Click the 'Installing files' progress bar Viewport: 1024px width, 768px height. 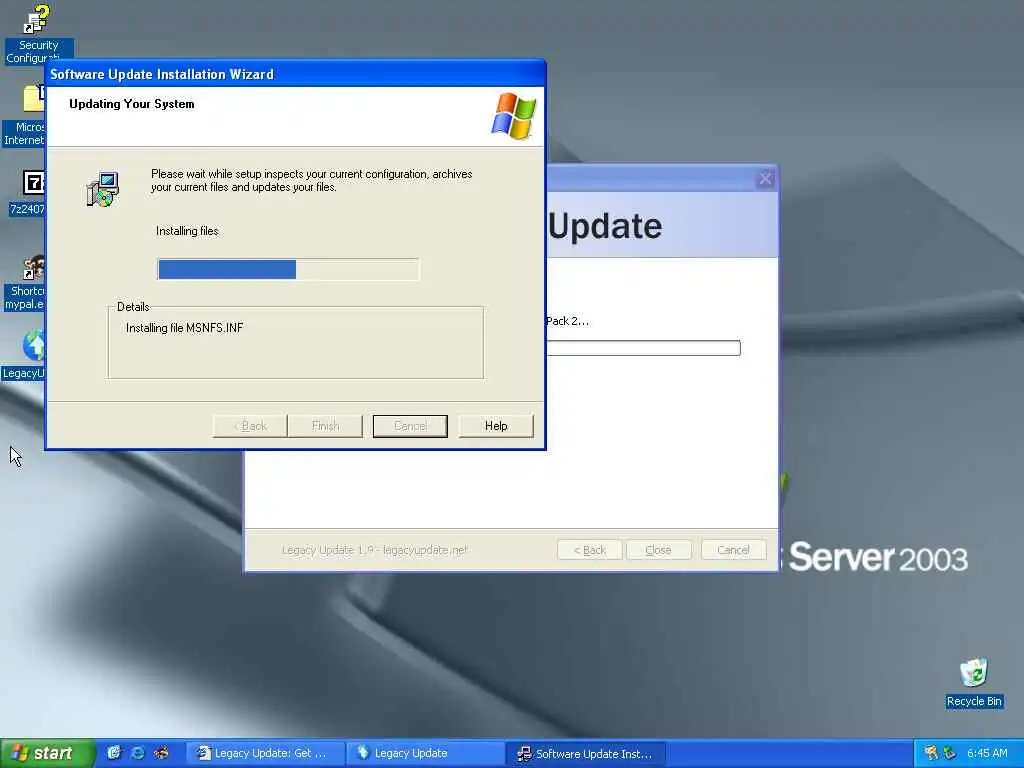tap(288, 269)
